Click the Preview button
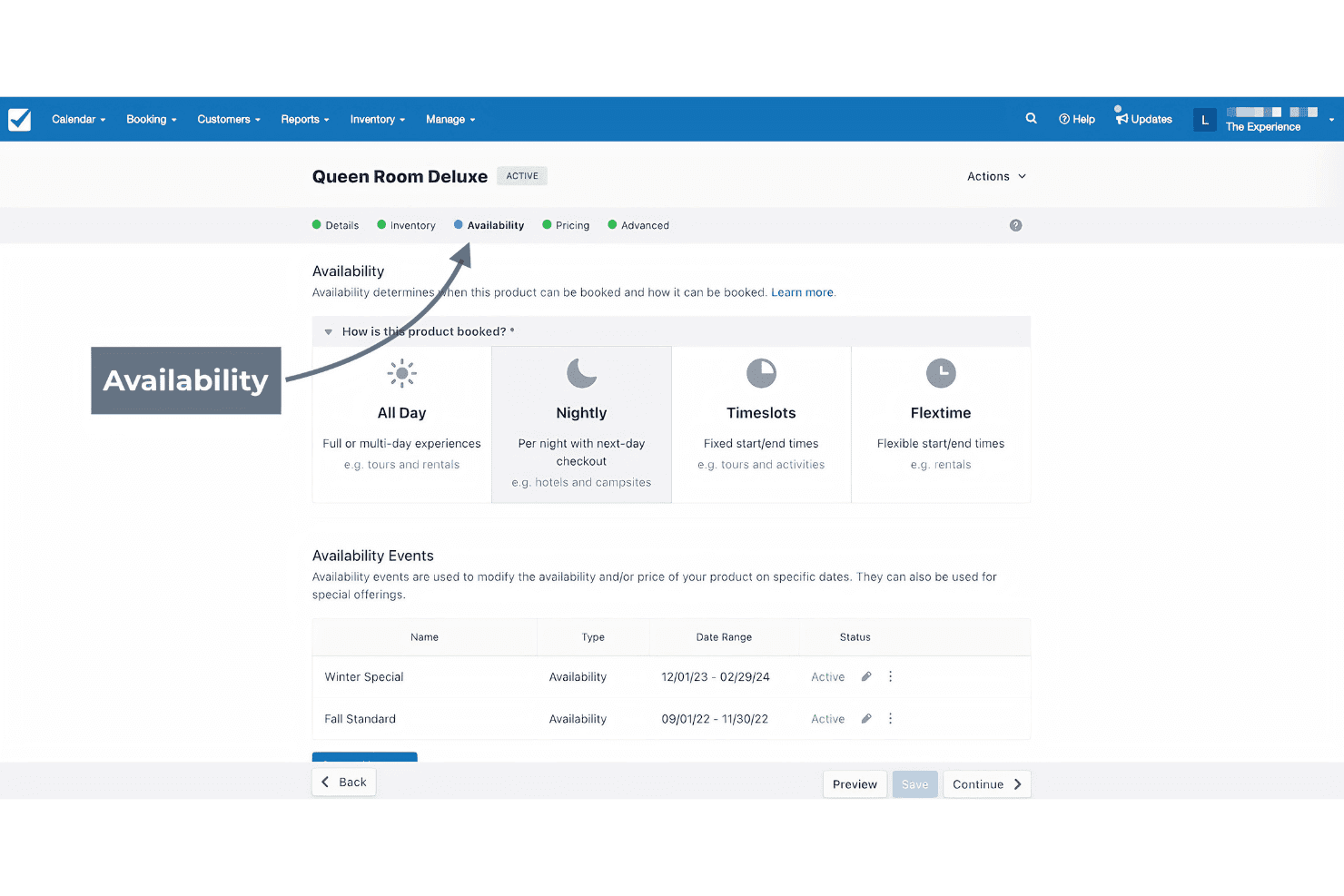The image size is (1344, 896). pos(855,784)
